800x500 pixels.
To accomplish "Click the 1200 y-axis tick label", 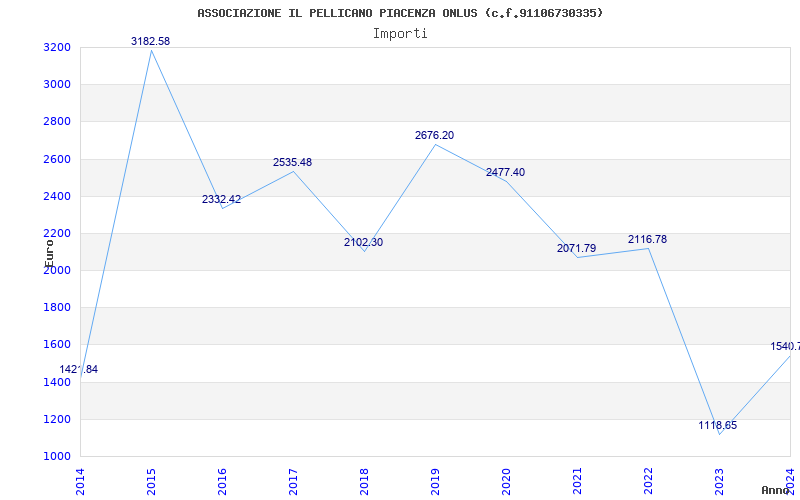I will point(56,419).
